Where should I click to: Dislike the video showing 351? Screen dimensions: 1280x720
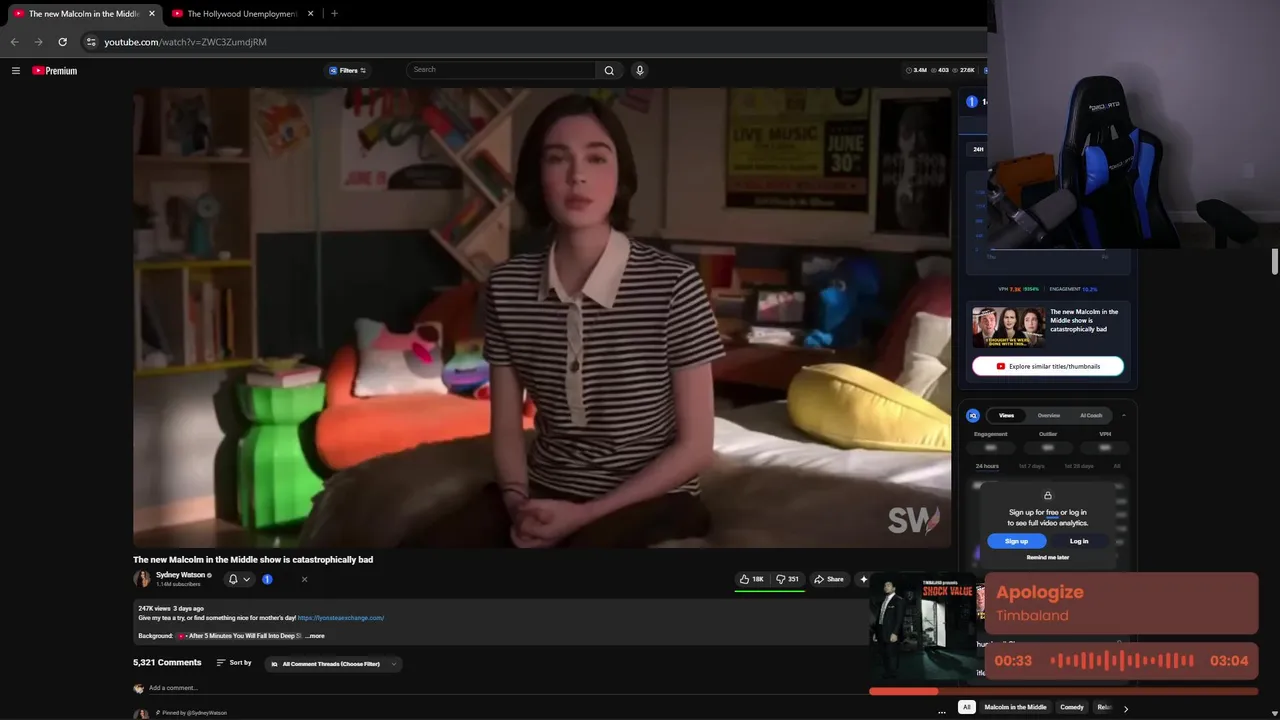[x=788, y=579]
